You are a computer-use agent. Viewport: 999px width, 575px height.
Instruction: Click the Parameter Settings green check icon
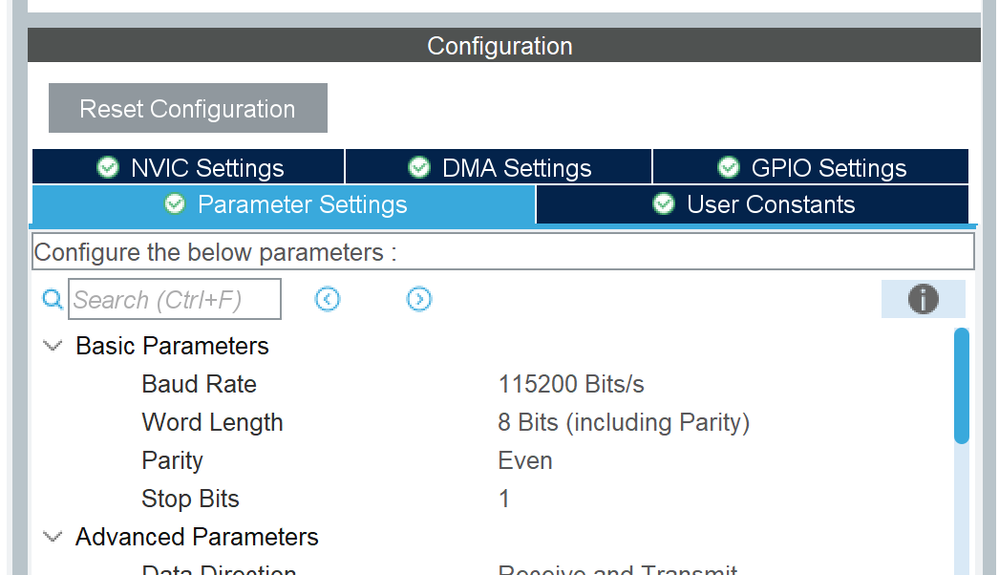pos(175,204)
